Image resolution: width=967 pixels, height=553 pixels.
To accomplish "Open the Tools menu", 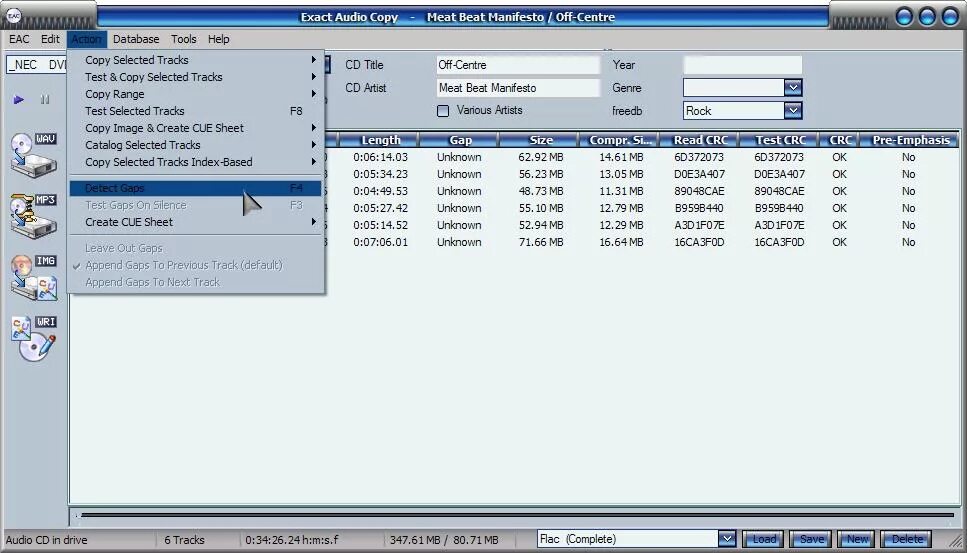I will tap(184, 39).
